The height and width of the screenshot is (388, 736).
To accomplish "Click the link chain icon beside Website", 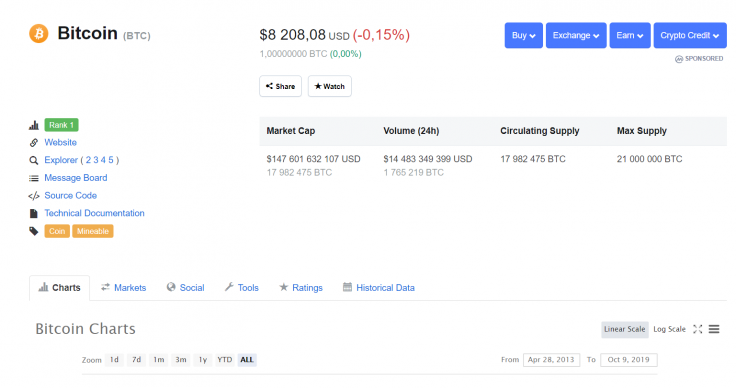I will [34, 143].
